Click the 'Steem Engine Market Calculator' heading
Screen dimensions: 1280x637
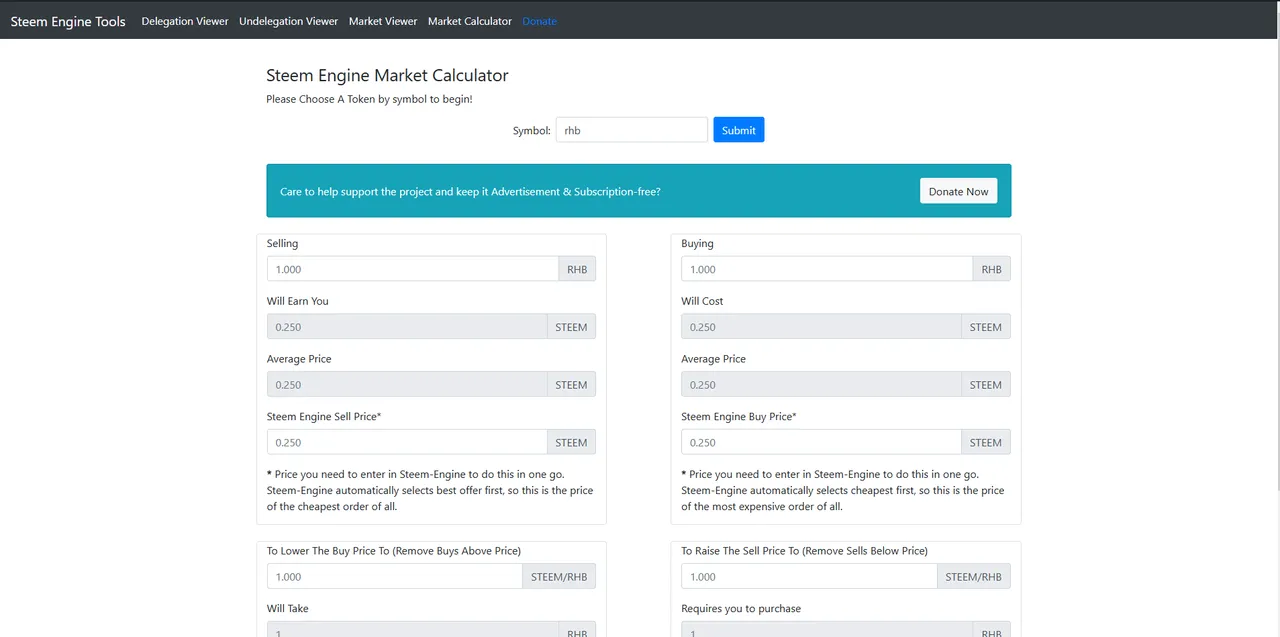coord(387,76)
